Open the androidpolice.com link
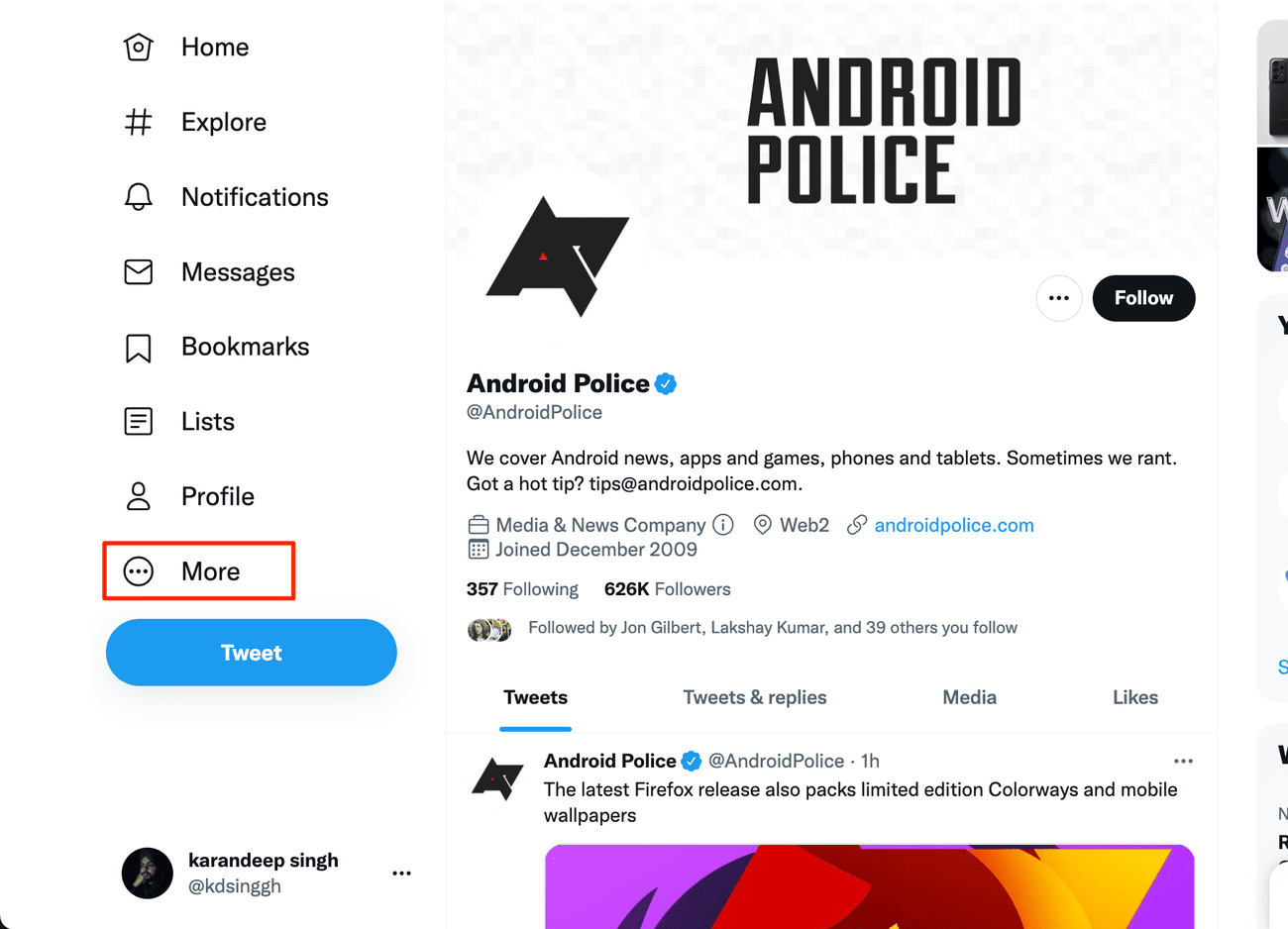The height and width of the screenshot is (929, 1288). 953,525
